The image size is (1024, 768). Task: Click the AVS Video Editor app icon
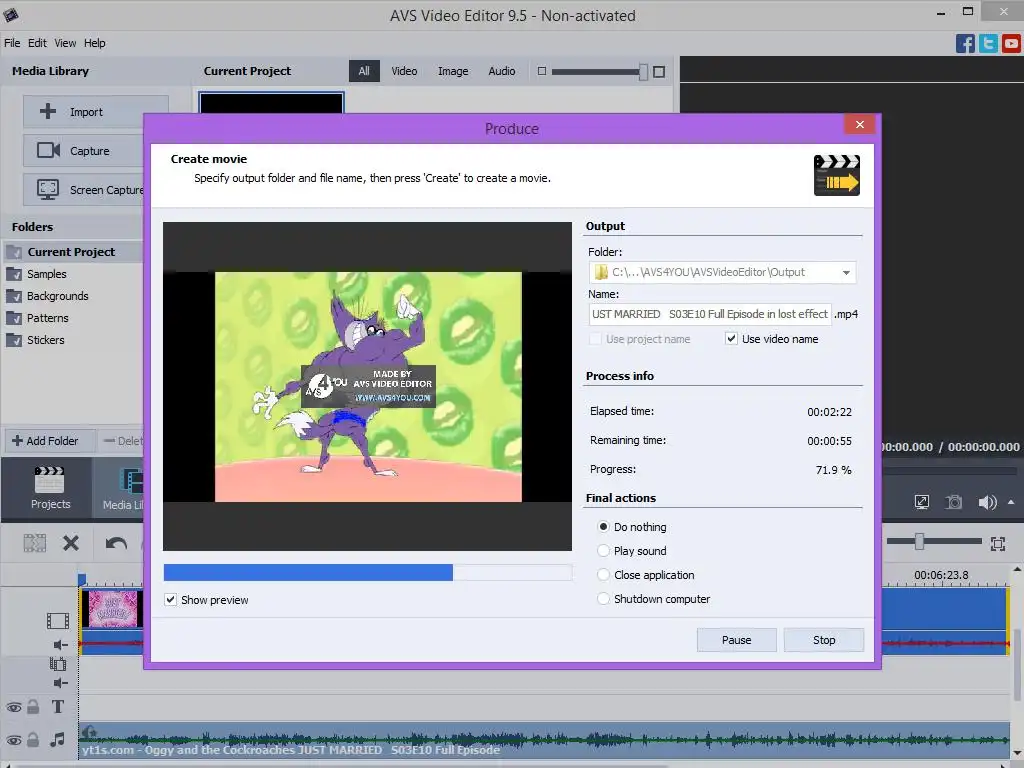10,14
